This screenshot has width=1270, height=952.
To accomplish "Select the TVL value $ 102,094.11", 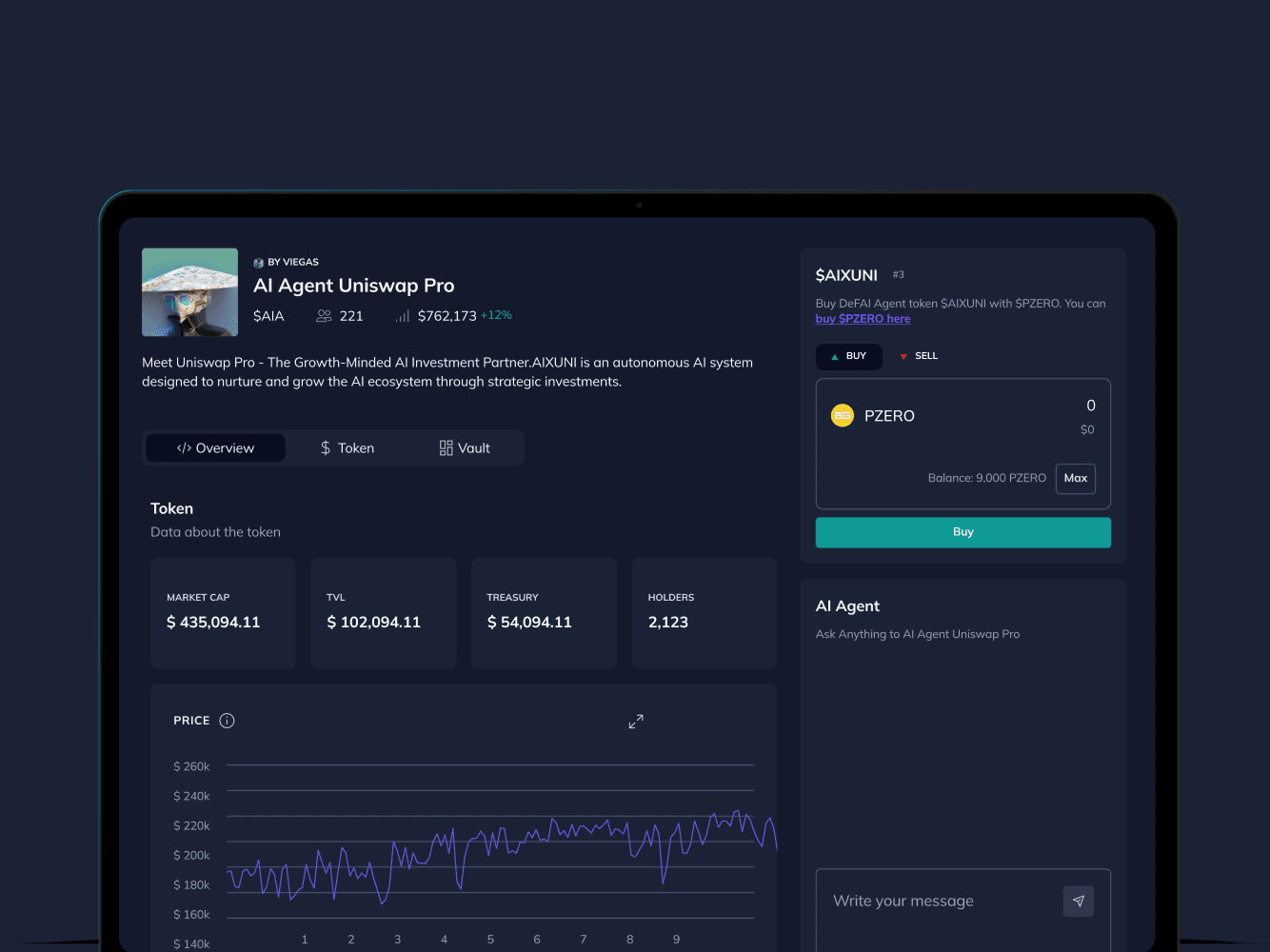I will pyautogui.click(x=373, y=623).
